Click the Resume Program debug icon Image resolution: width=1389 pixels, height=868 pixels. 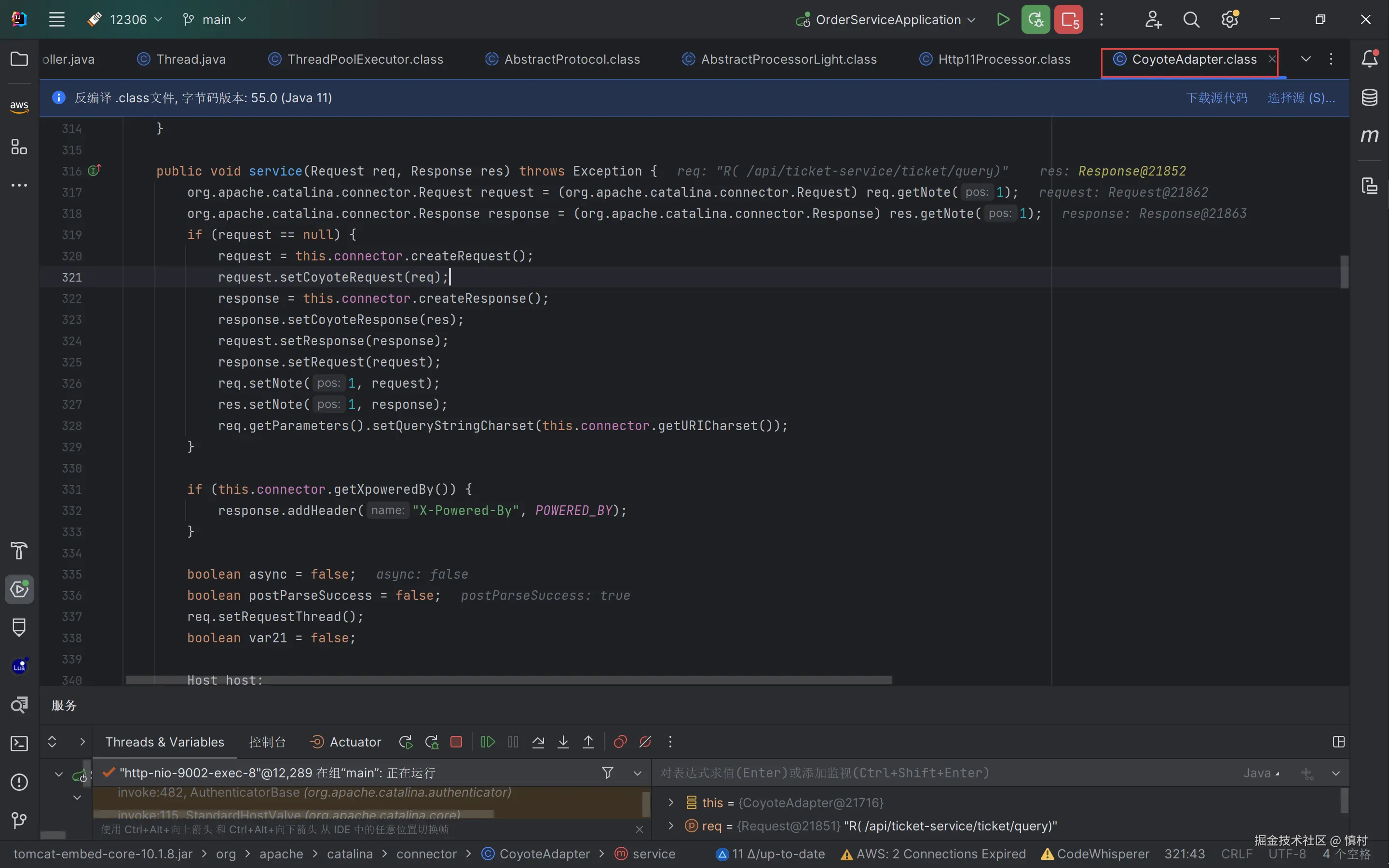pyautogui.click(x=487, y=742)
